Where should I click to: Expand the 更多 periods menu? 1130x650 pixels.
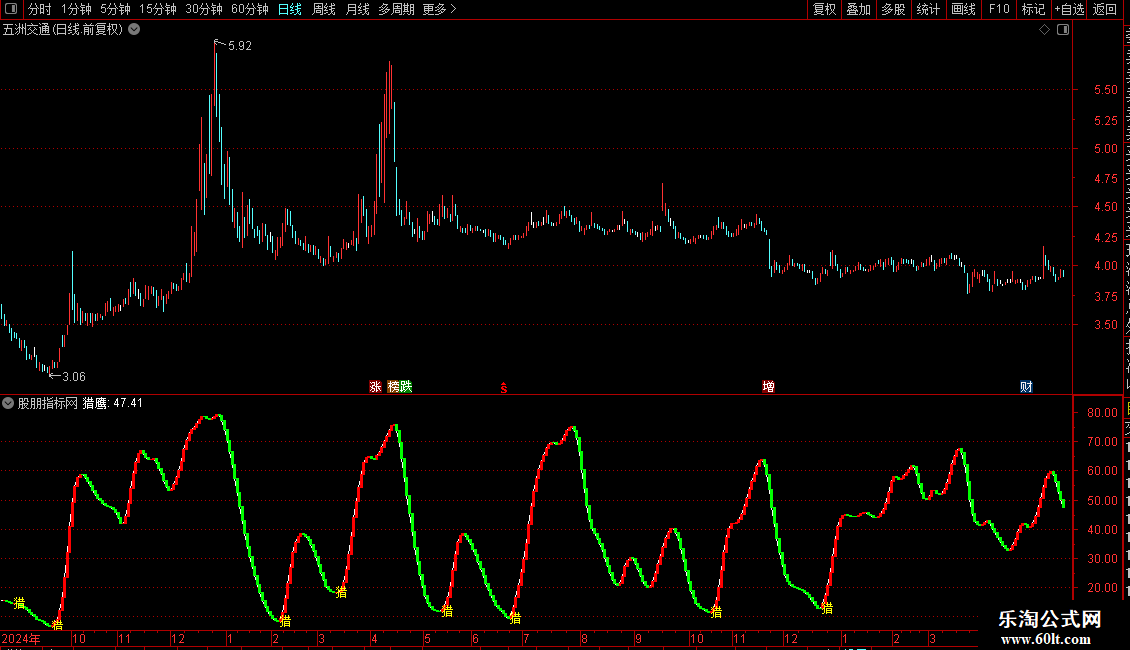[x=439, y=9]
